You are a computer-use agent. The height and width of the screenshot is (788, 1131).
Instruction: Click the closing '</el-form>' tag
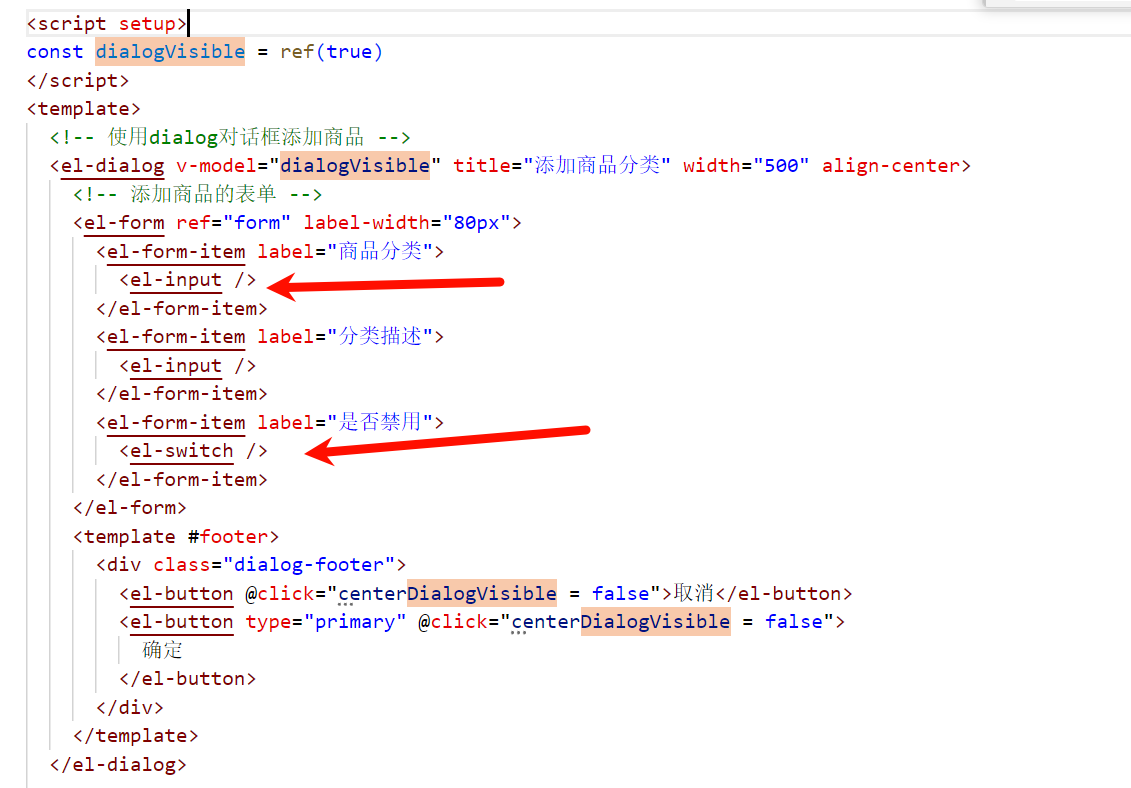pos(130,508)
